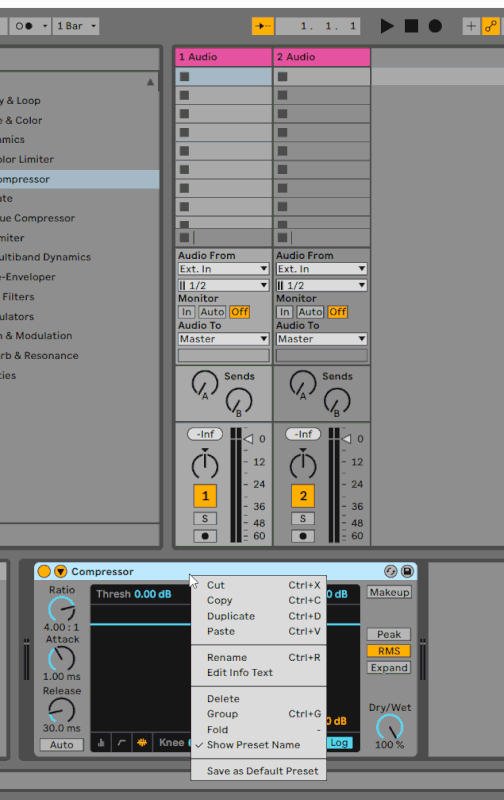This screenshot has height=800, width=504.
Task: Click first clip slot stop button in 2 Audio
Action: click(x=283, y=77)
